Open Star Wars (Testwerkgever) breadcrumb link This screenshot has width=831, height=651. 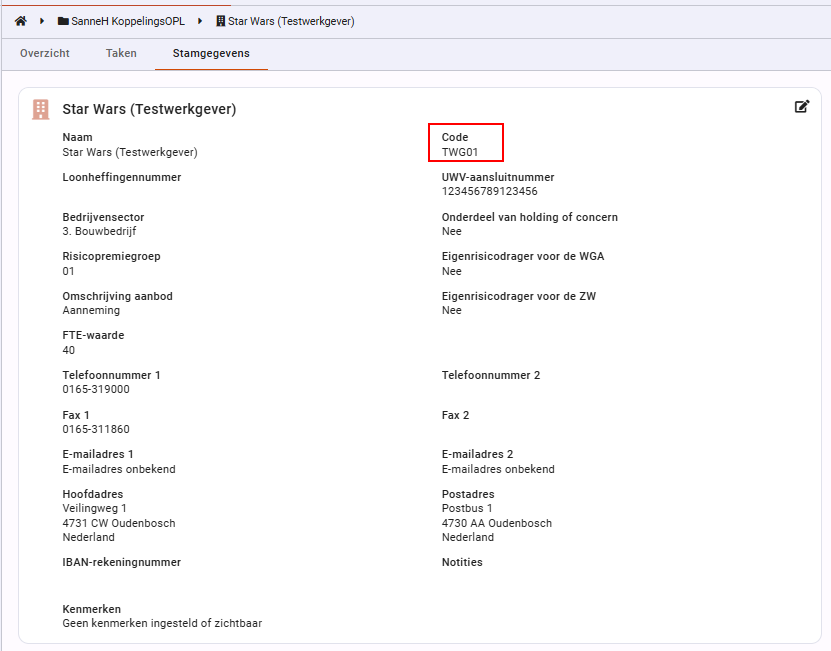pos(291,21)
